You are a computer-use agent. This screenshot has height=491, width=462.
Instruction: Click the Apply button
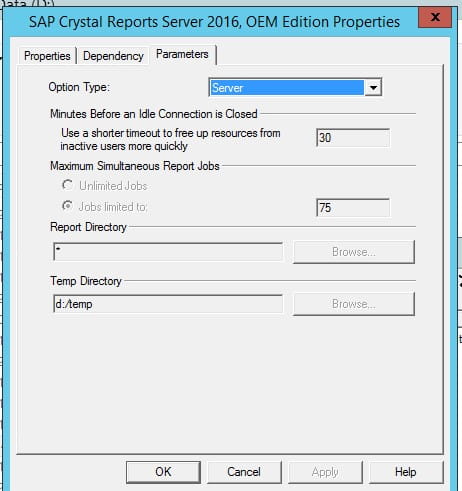[325, 472]
